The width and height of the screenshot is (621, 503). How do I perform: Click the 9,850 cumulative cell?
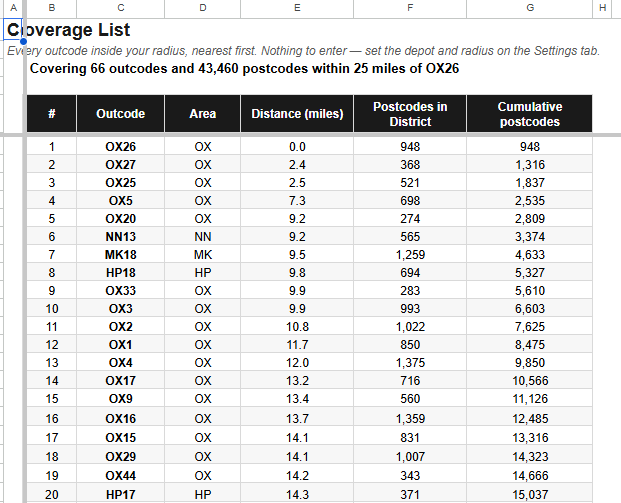pyautogui.click(x=530, y=363)
